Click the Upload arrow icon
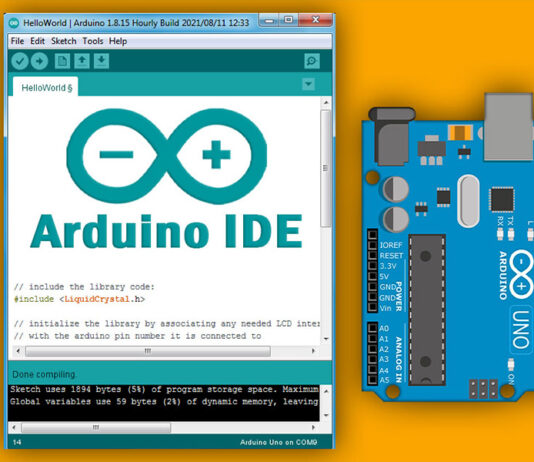 tap(40, 62)
